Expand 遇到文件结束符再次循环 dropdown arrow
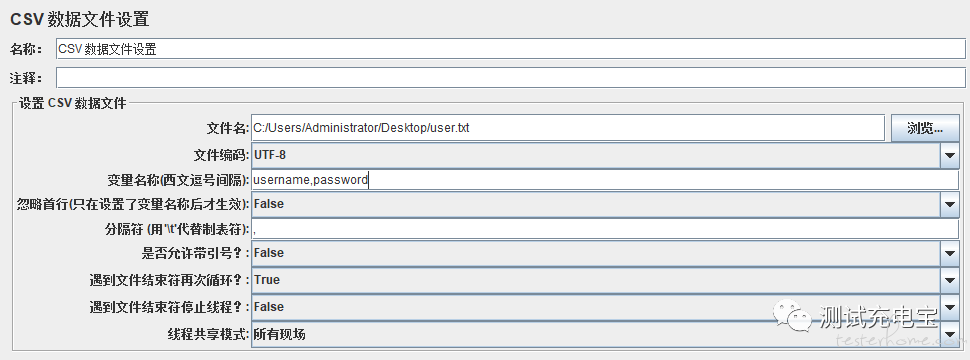 pos(950,280)
